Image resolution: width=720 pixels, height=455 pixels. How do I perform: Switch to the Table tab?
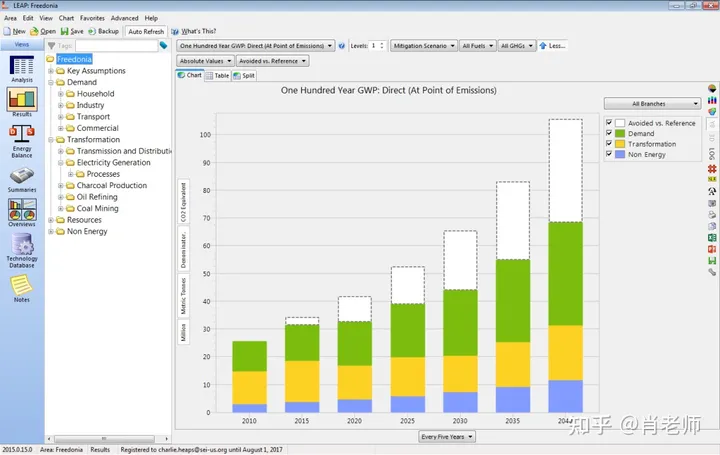pyautogui.click(x=218, y=76)
